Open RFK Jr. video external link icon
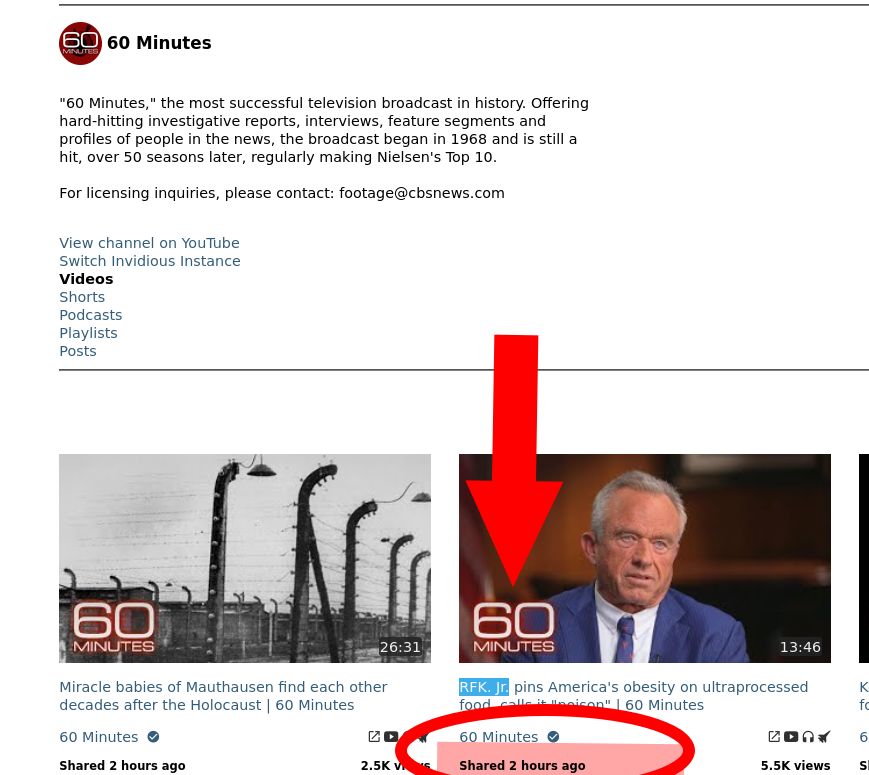The image size is (869, 775). (774, 736)
